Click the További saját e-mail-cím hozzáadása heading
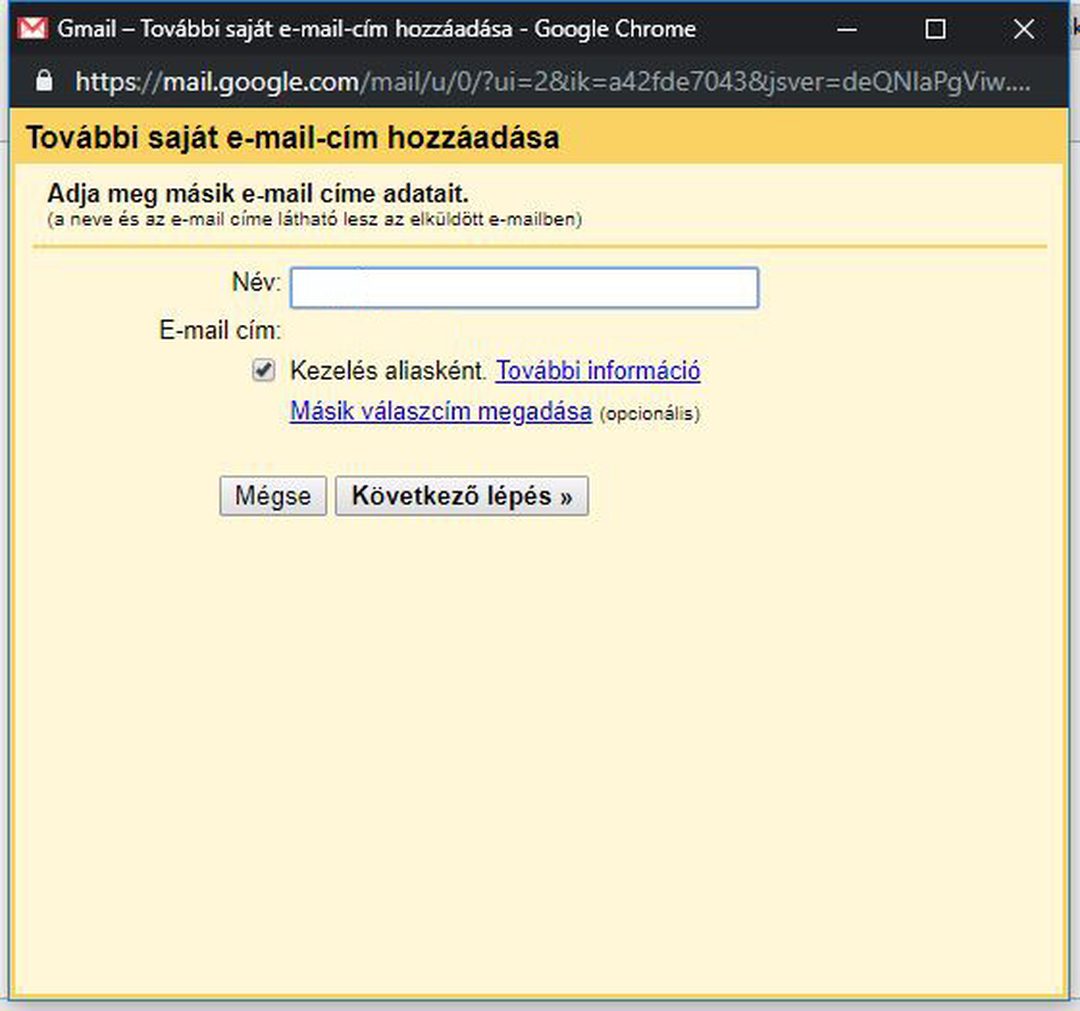Screen dimensions: 1080x1011 [293, 137]
